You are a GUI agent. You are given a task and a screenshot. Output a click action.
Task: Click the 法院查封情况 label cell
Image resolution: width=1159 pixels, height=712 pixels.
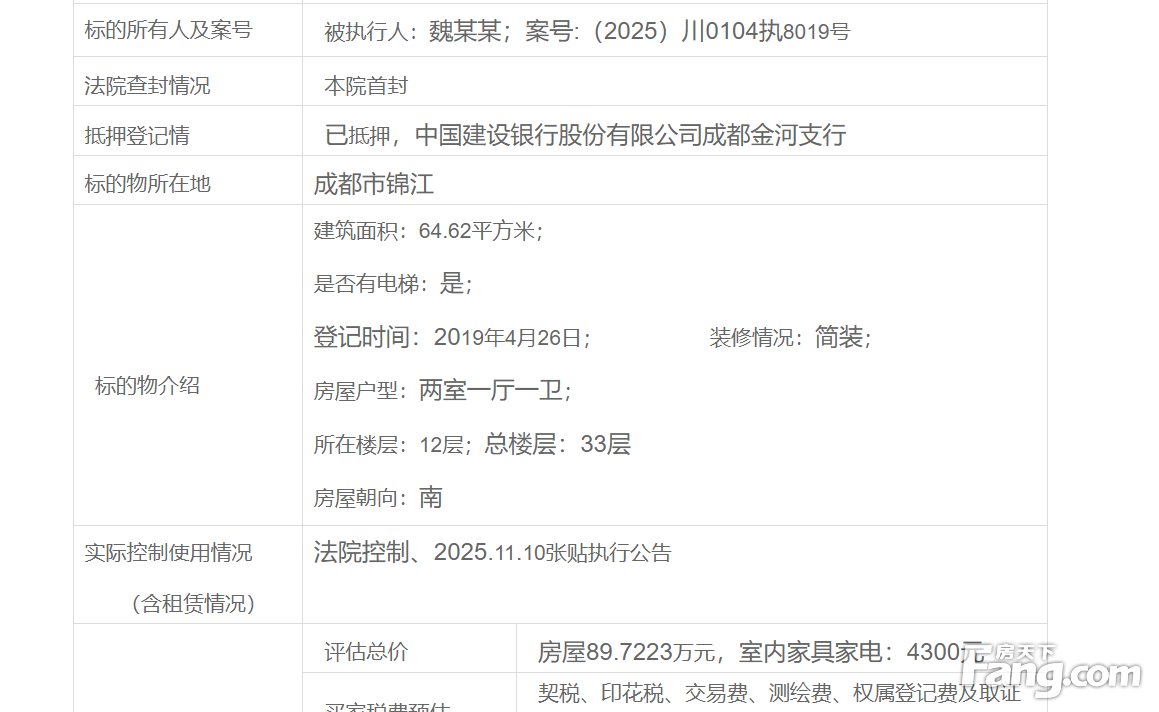tap(147, 86)
